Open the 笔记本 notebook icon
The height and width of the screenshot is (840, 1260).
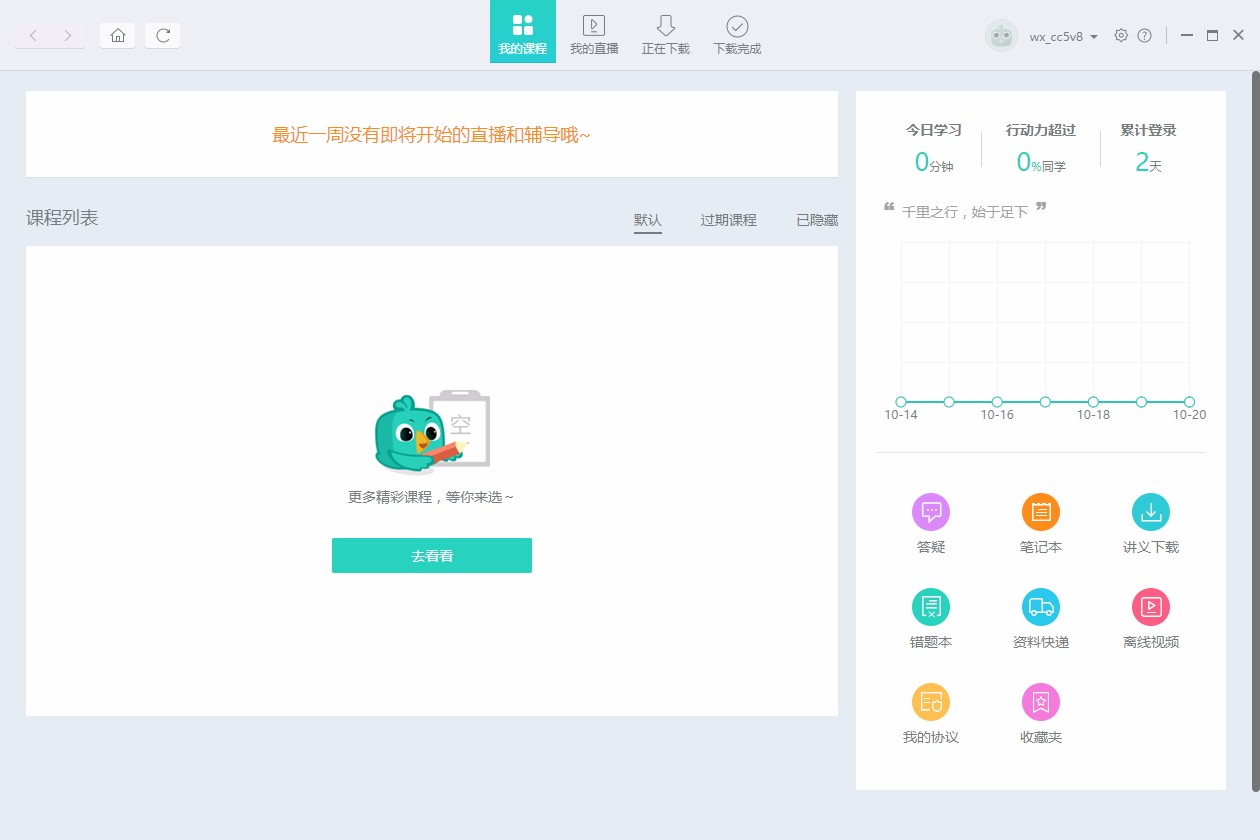[1041, 512]
